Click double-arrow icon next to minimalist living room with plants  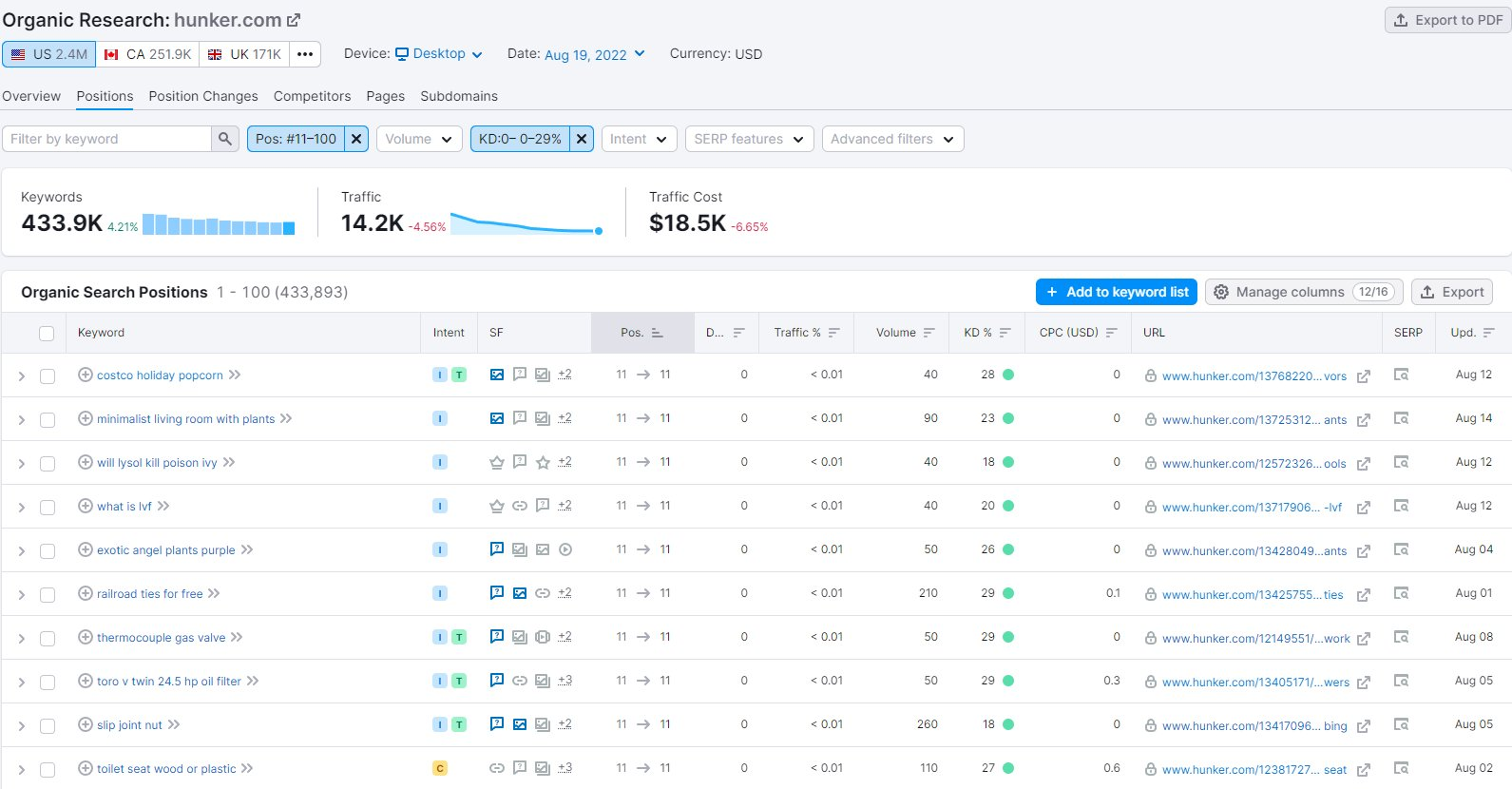tap(286, 418)
